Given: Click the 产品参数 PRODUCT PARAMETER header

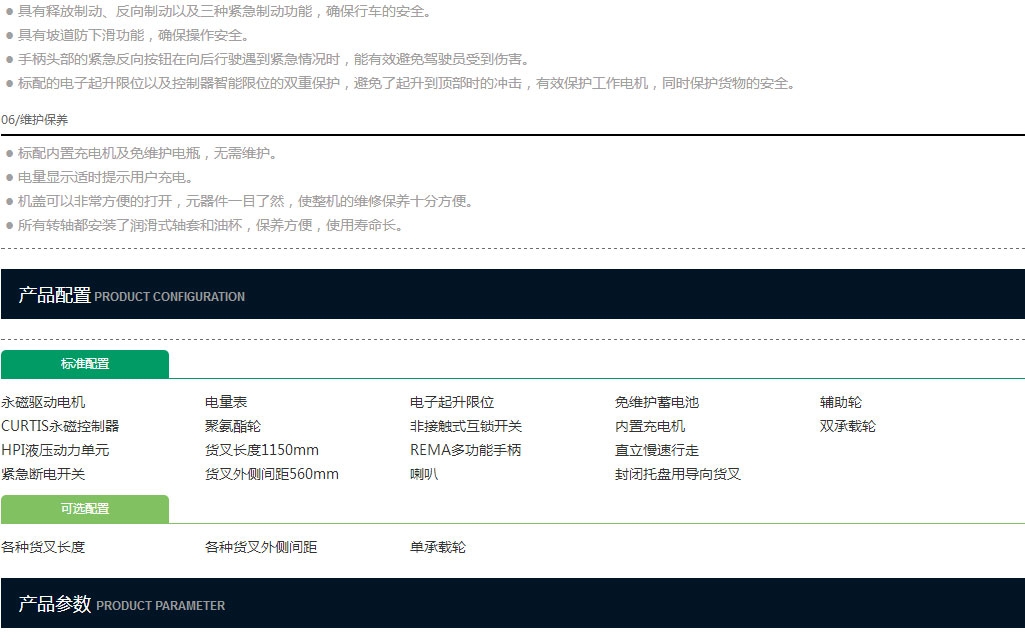Looking at the screenshot, I should click(512, 603).
